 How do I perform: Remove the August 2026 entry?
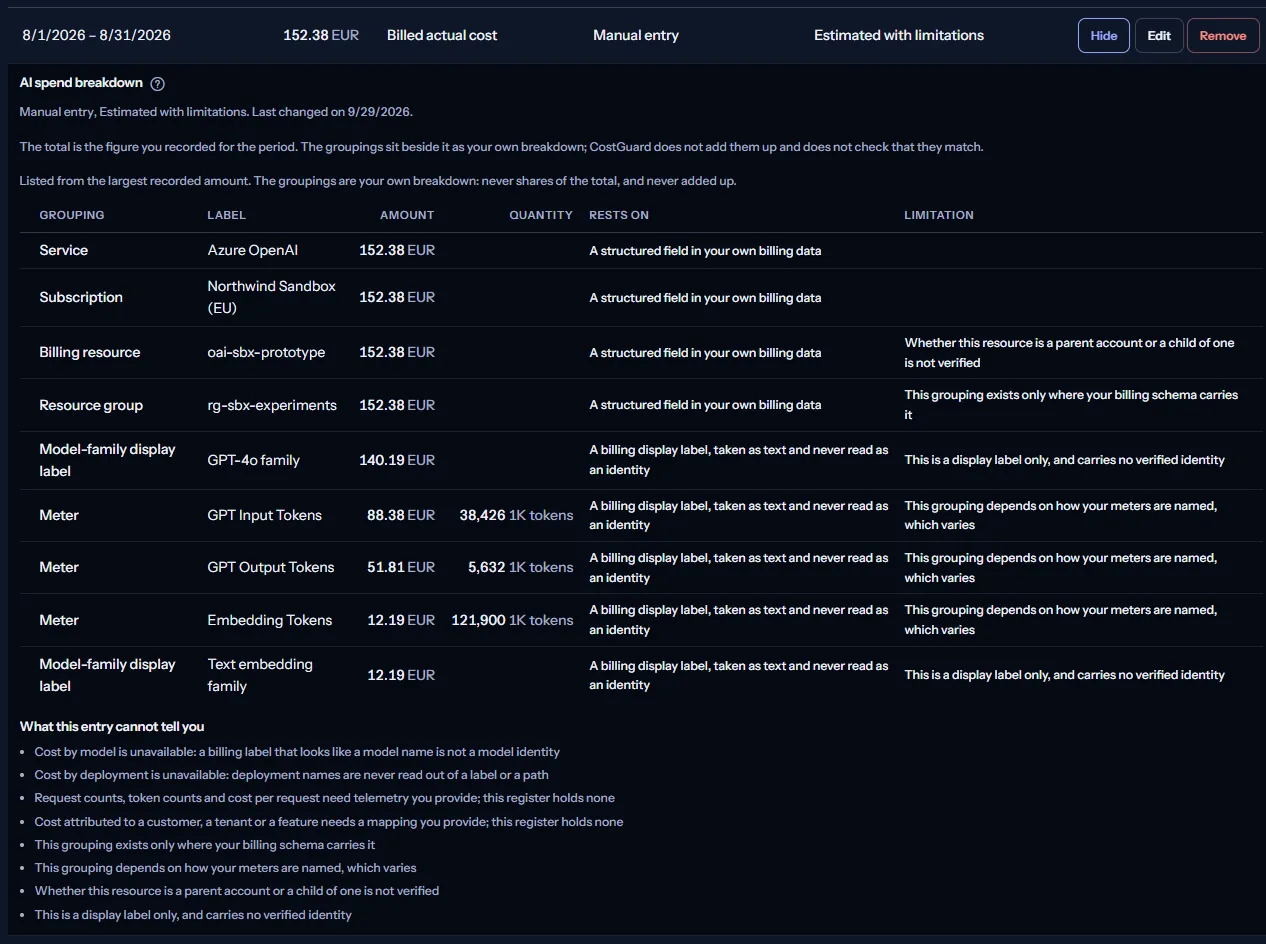pos(1223,35)
